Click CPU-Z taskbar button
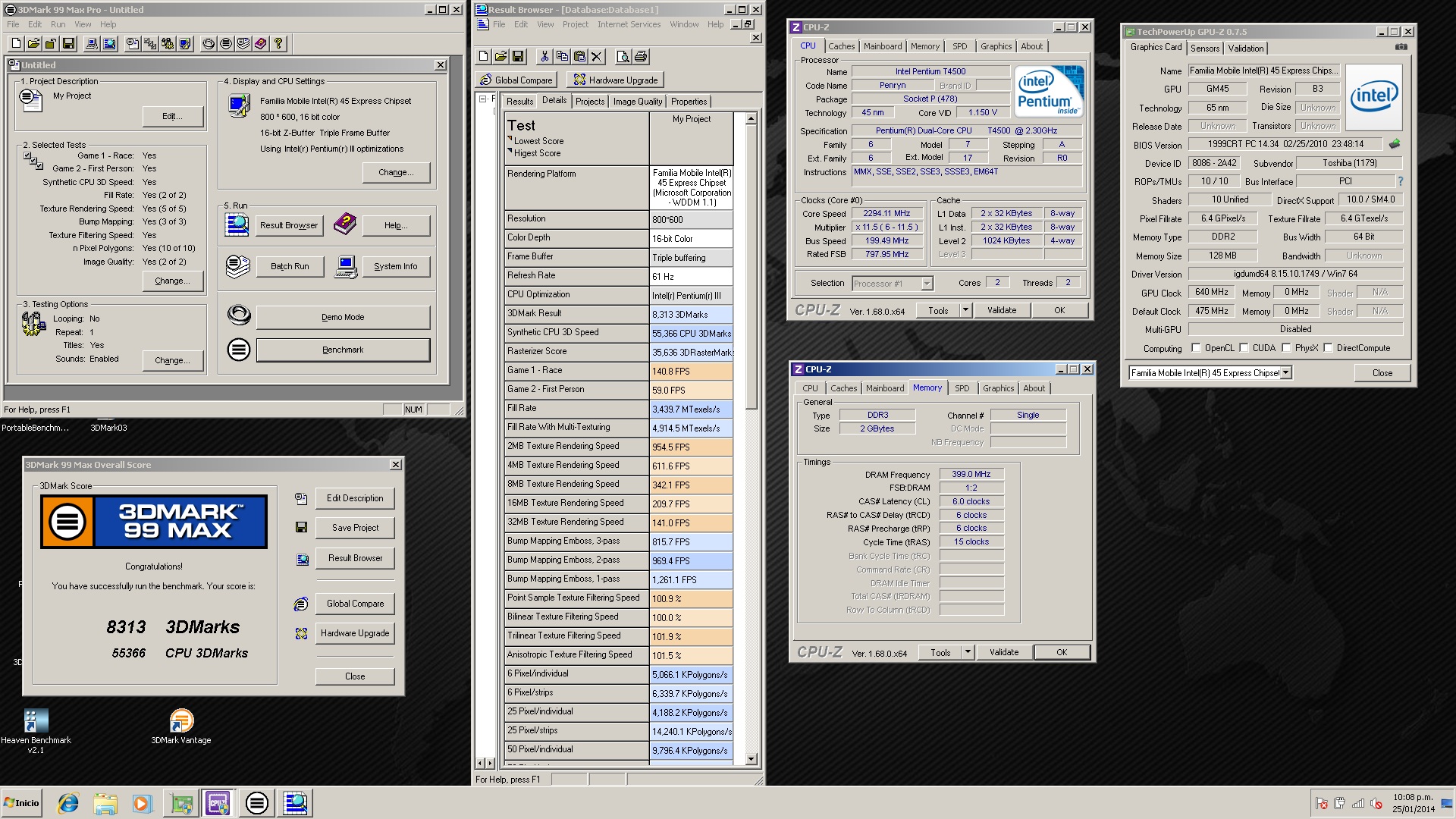The width and height of the screenshot is (1456, 819). 218,803
